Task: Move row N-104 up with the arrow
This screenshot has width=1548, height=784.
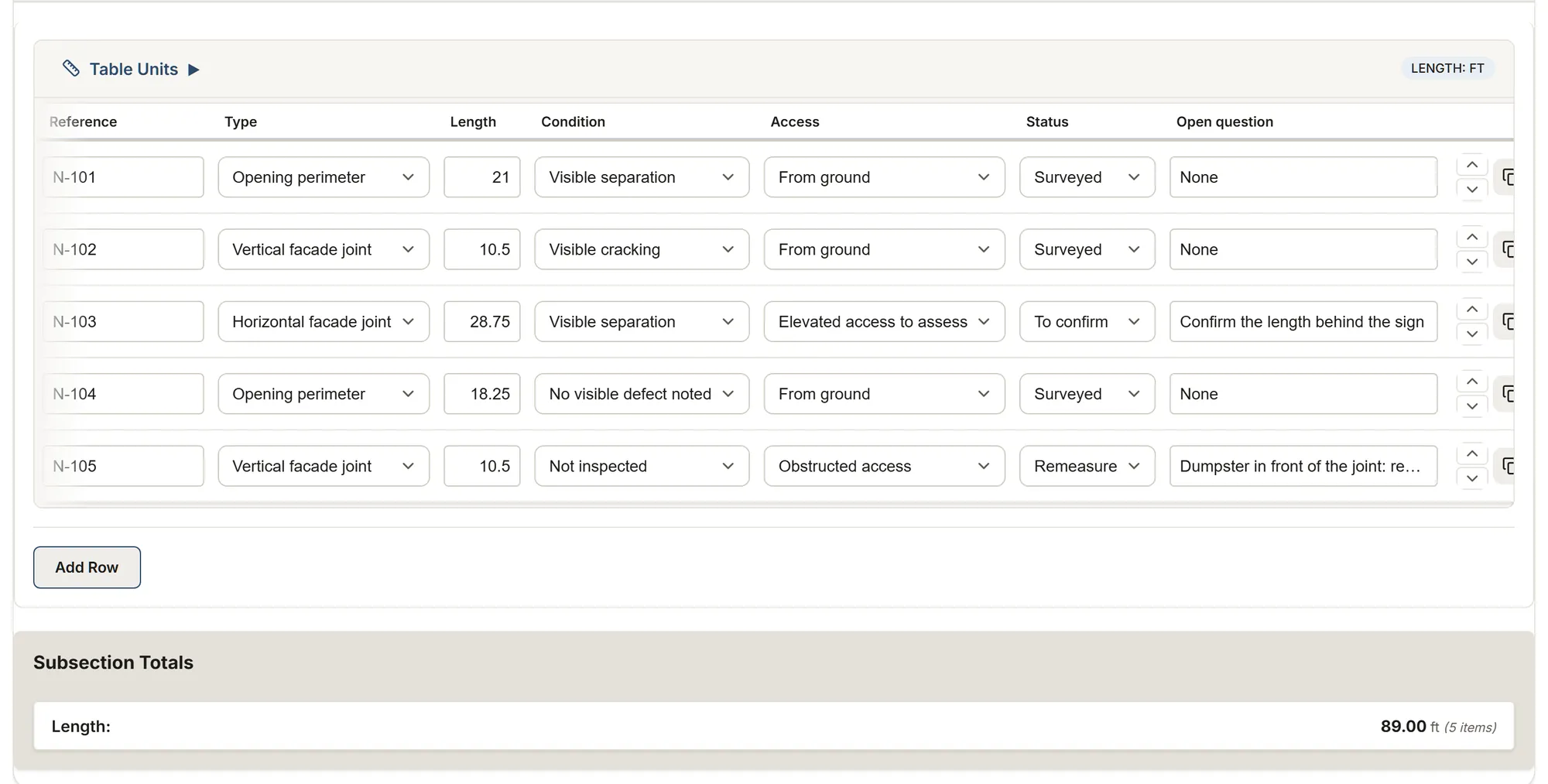Action: pos(1472,382)
